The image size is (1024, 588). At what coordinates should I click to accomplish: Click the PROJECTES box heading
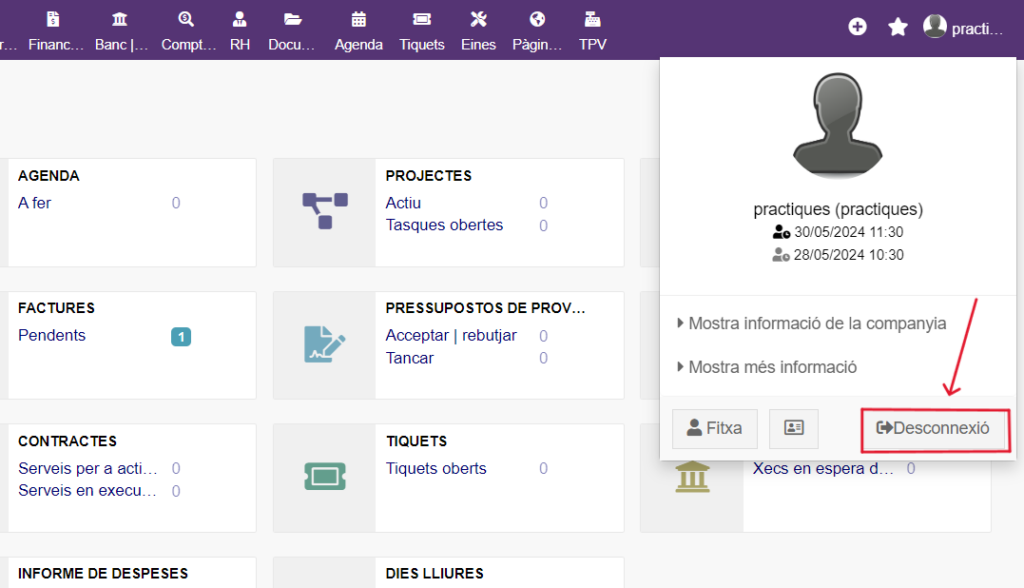(x=428, y=176)
